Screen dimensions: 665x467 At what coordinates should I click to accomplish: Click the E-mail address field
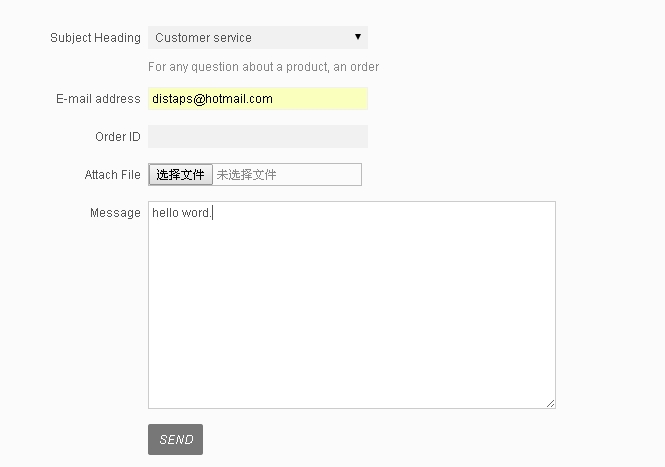[258, 99]
